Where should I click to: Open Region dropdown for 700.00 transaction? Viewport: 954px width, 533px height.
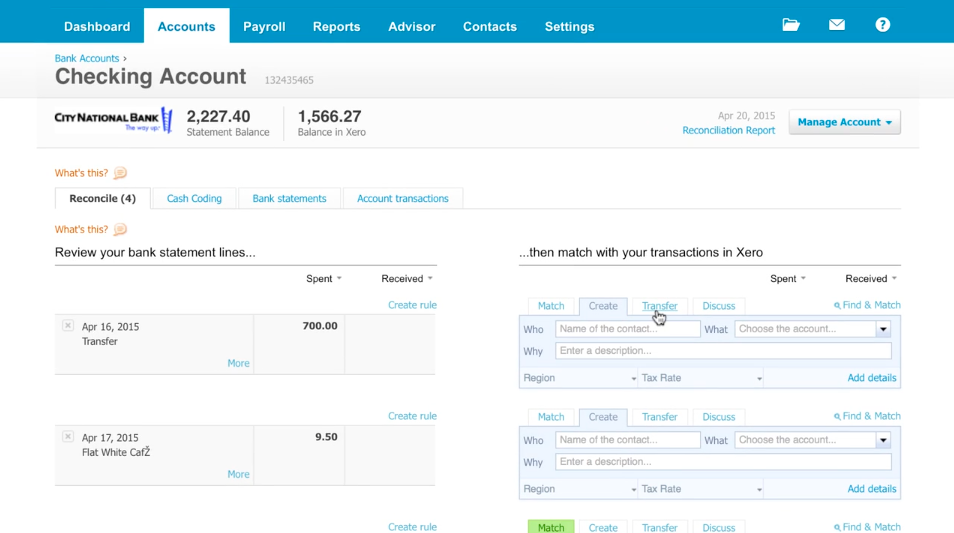click(579, 378)
